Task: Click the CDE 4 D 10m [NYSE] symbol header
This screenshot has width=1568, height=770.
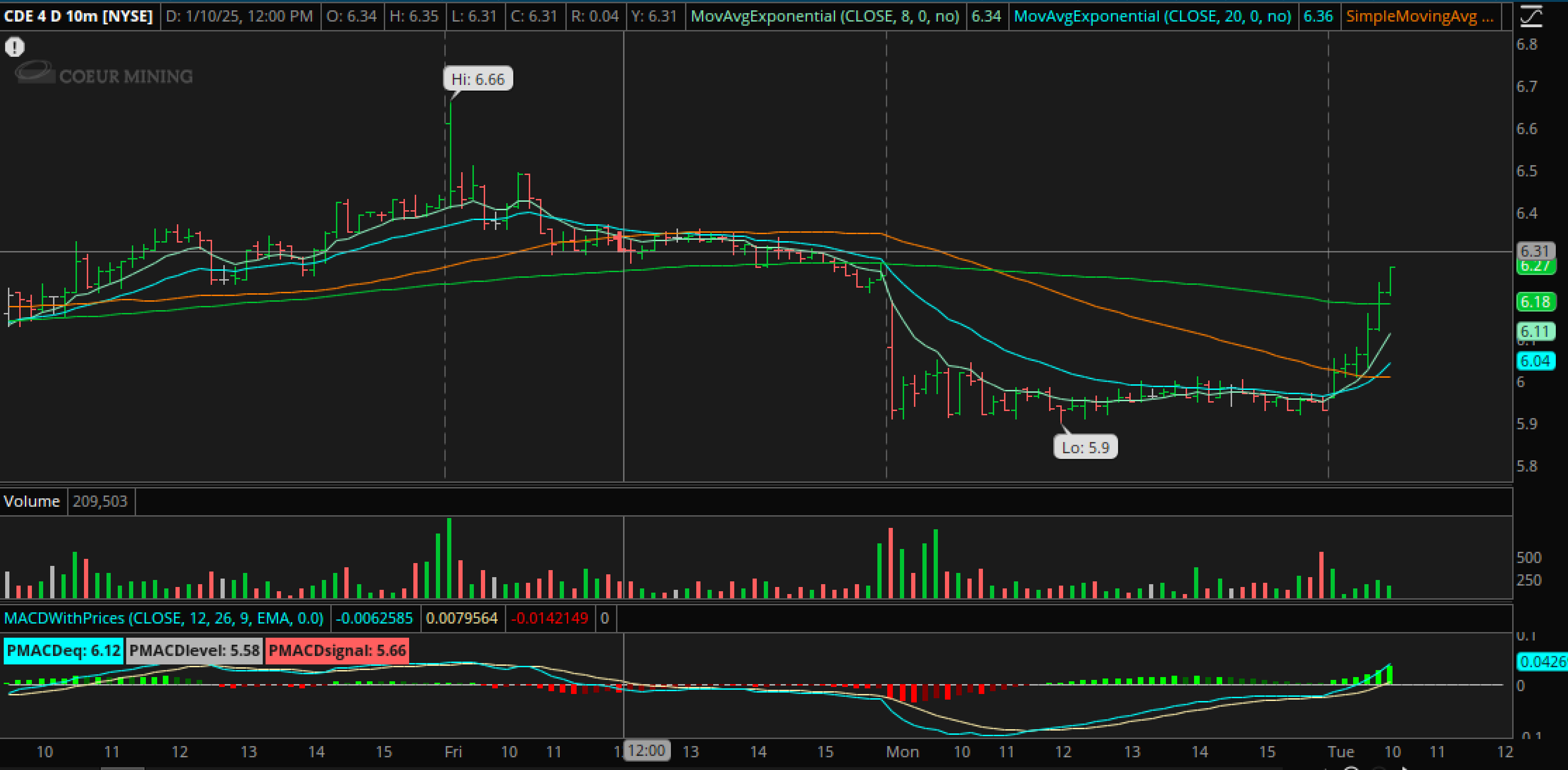Action: [x=78, y=16]
